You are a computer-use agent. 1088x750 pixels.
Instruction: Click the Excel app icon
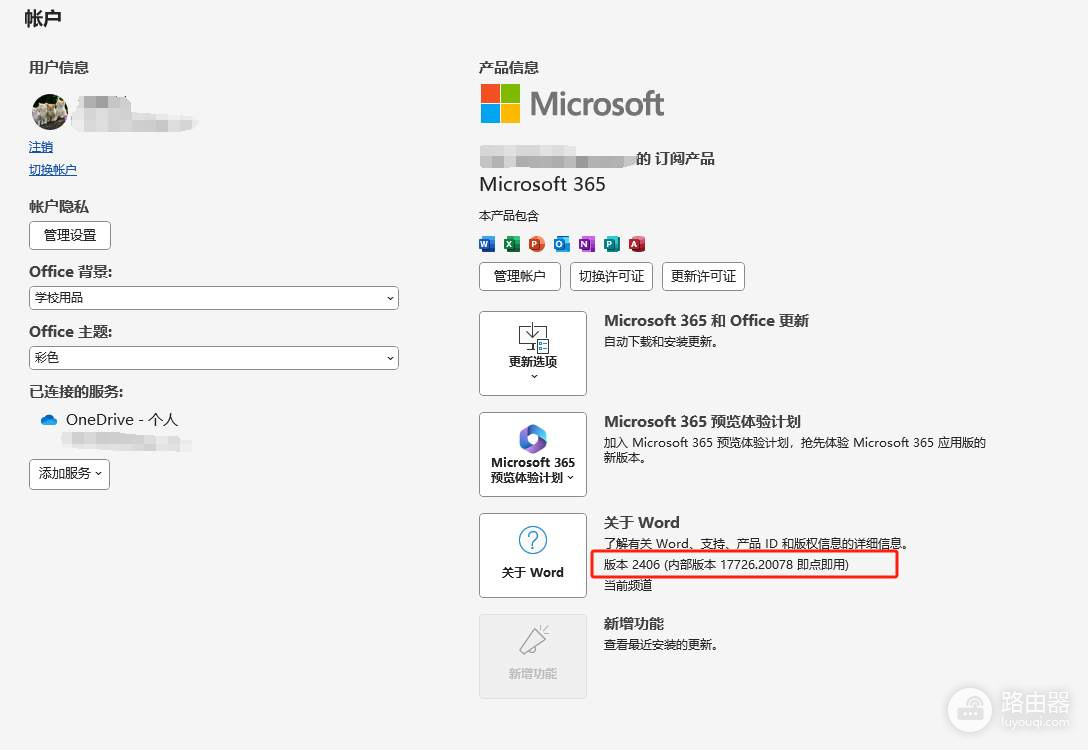click(512, 244)
